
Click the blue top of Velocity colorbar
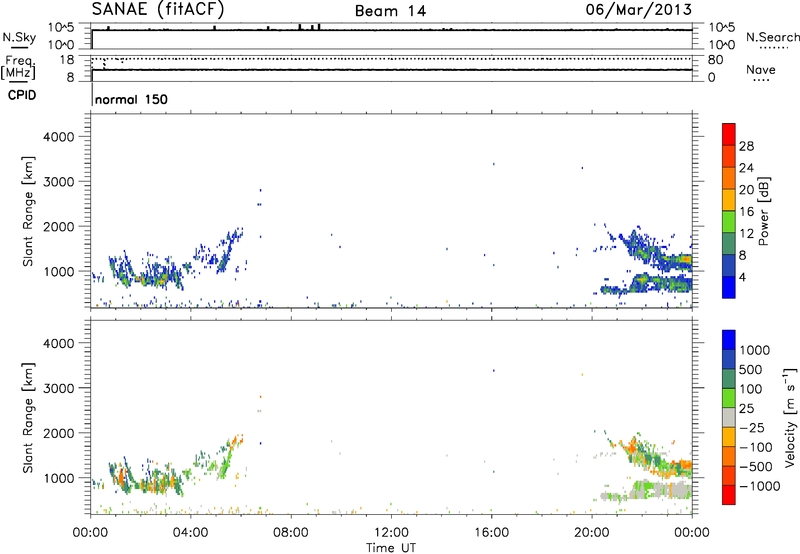tap(729, 340)
